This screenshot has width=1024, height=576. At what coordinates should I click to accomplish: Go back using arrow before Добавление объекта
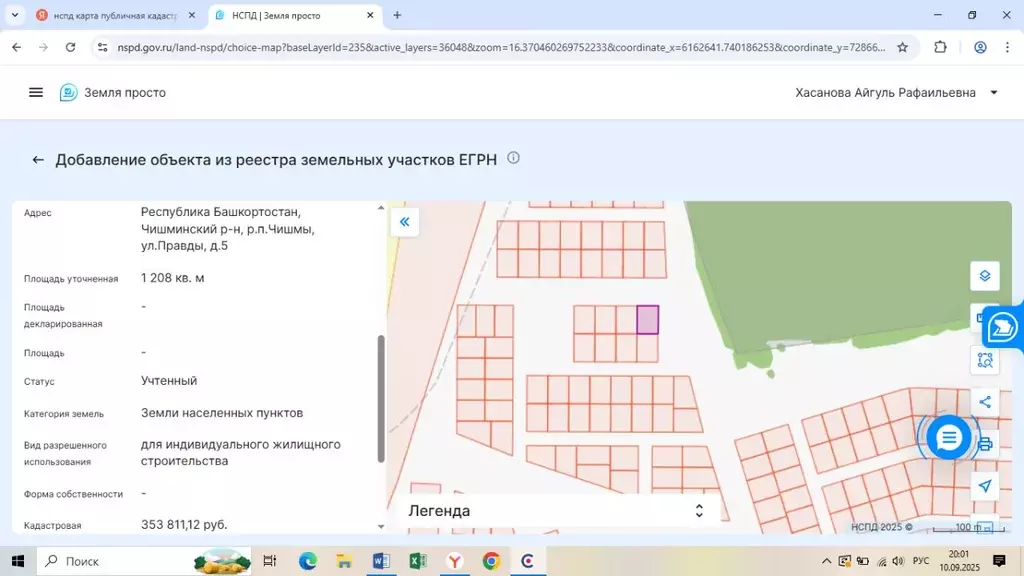[38, 160]
